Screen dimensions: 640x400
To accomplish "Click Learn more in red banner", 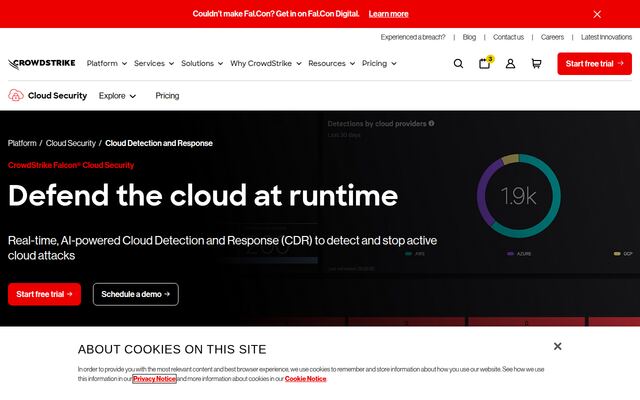I will [388, 14].
